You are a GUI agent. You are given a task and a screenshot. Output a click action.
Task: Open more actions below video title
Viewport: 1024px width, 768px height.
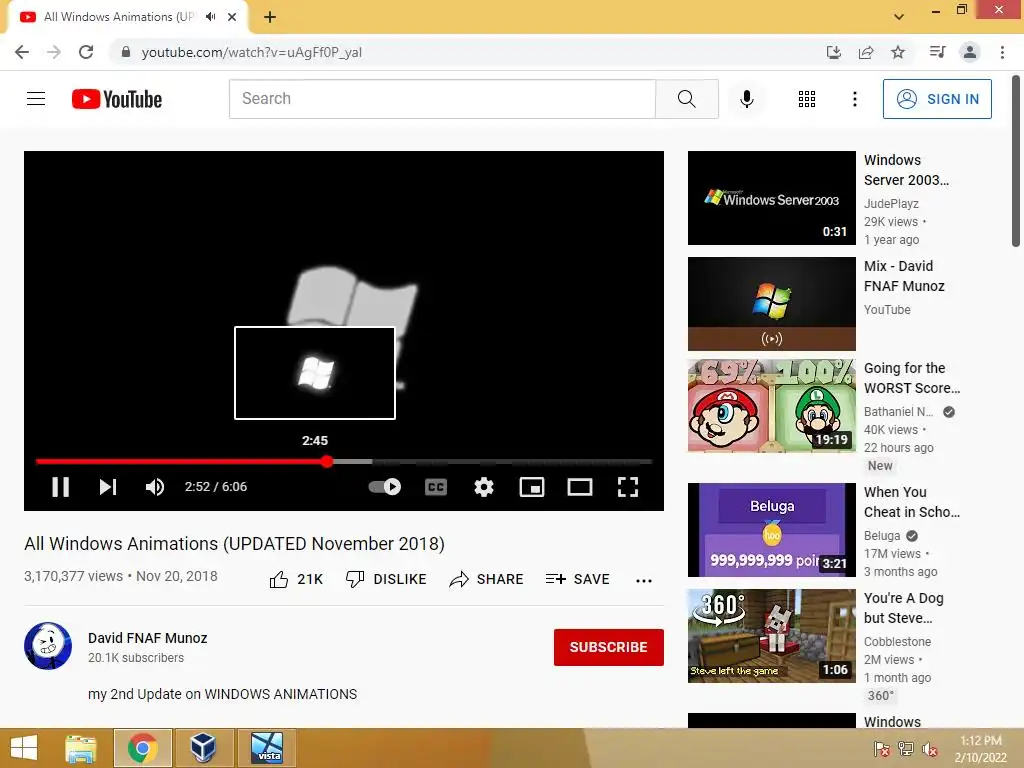click(x=644, y=580)
